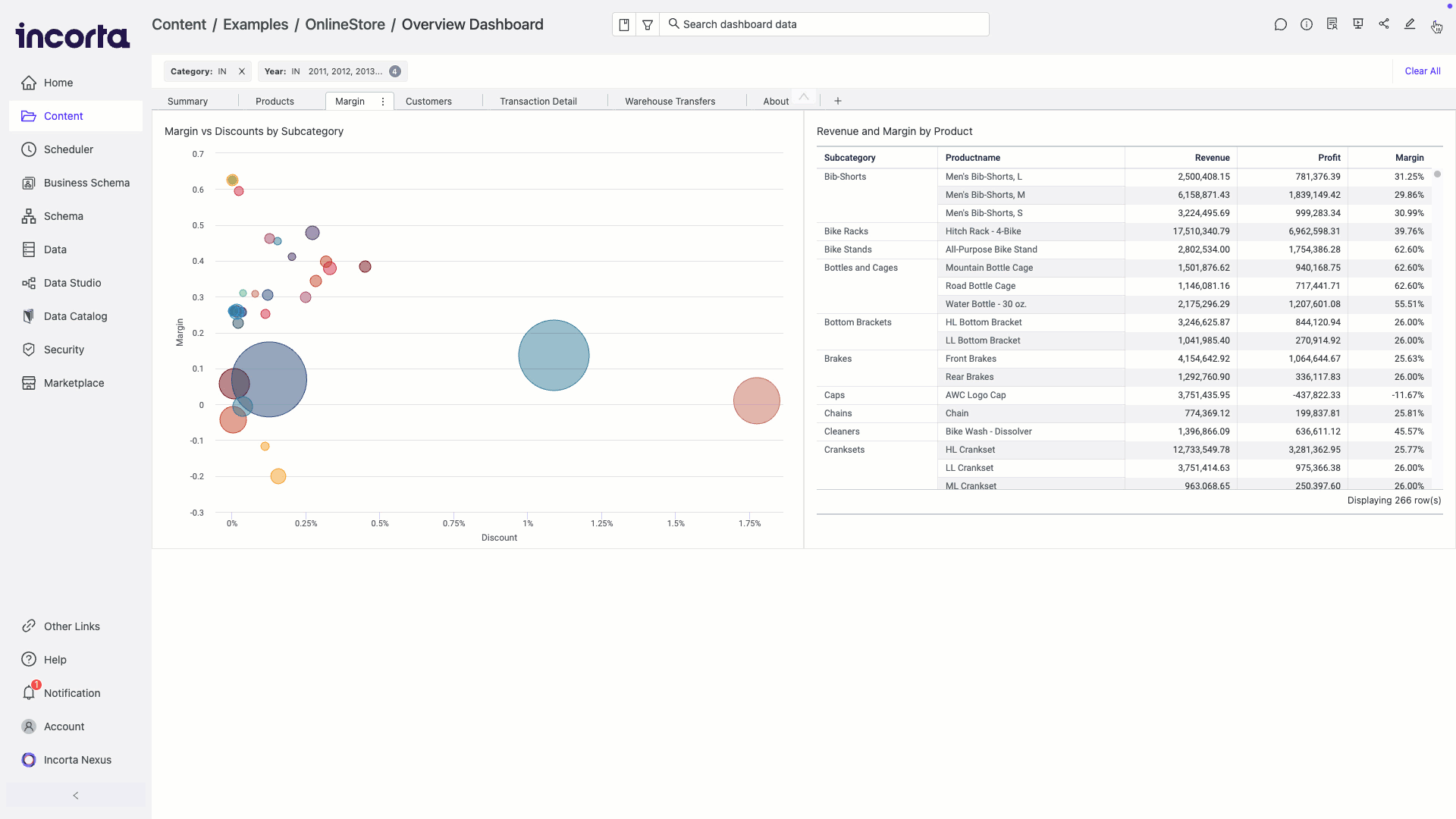
Task: Remove the Category filter chip
Action: pyautogui.click(x=242, y=71)
